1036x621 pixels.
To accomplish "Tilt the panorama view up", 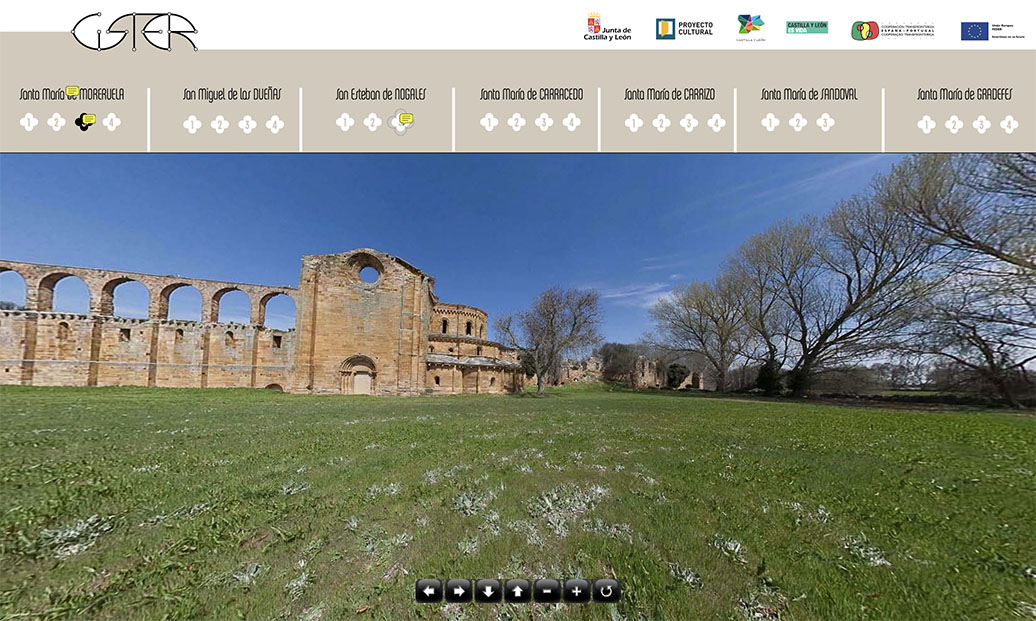I will (517, 591).
